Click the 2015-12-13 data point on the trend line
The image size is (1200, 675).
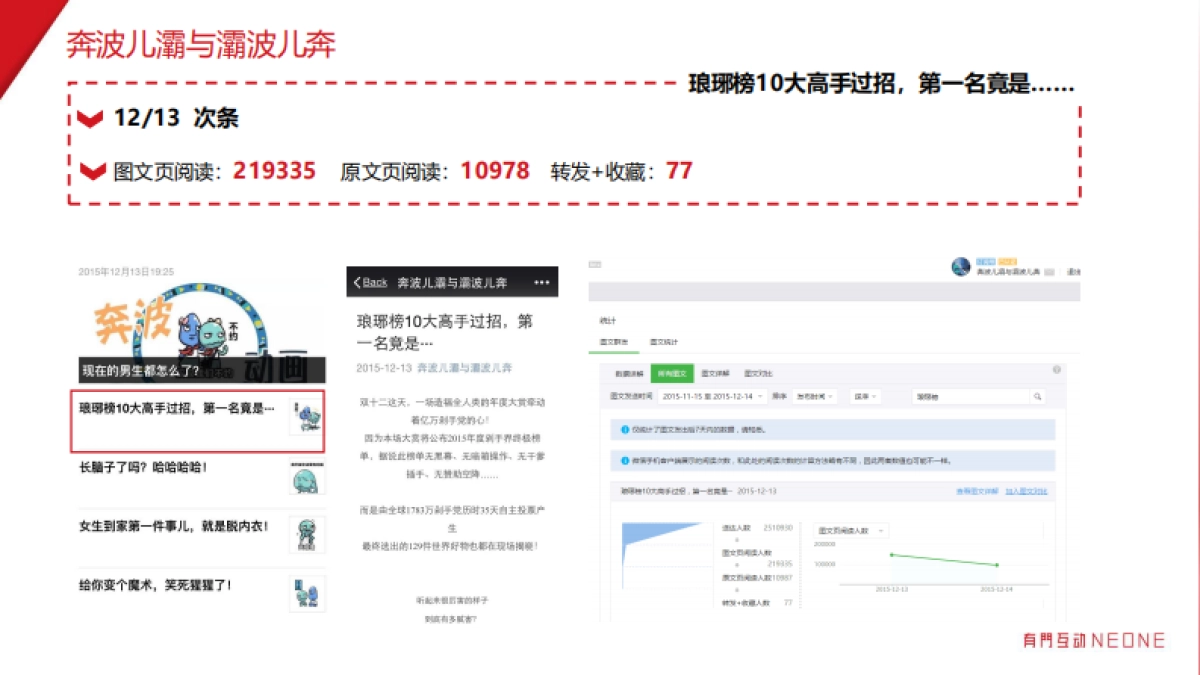pos(892,554)
